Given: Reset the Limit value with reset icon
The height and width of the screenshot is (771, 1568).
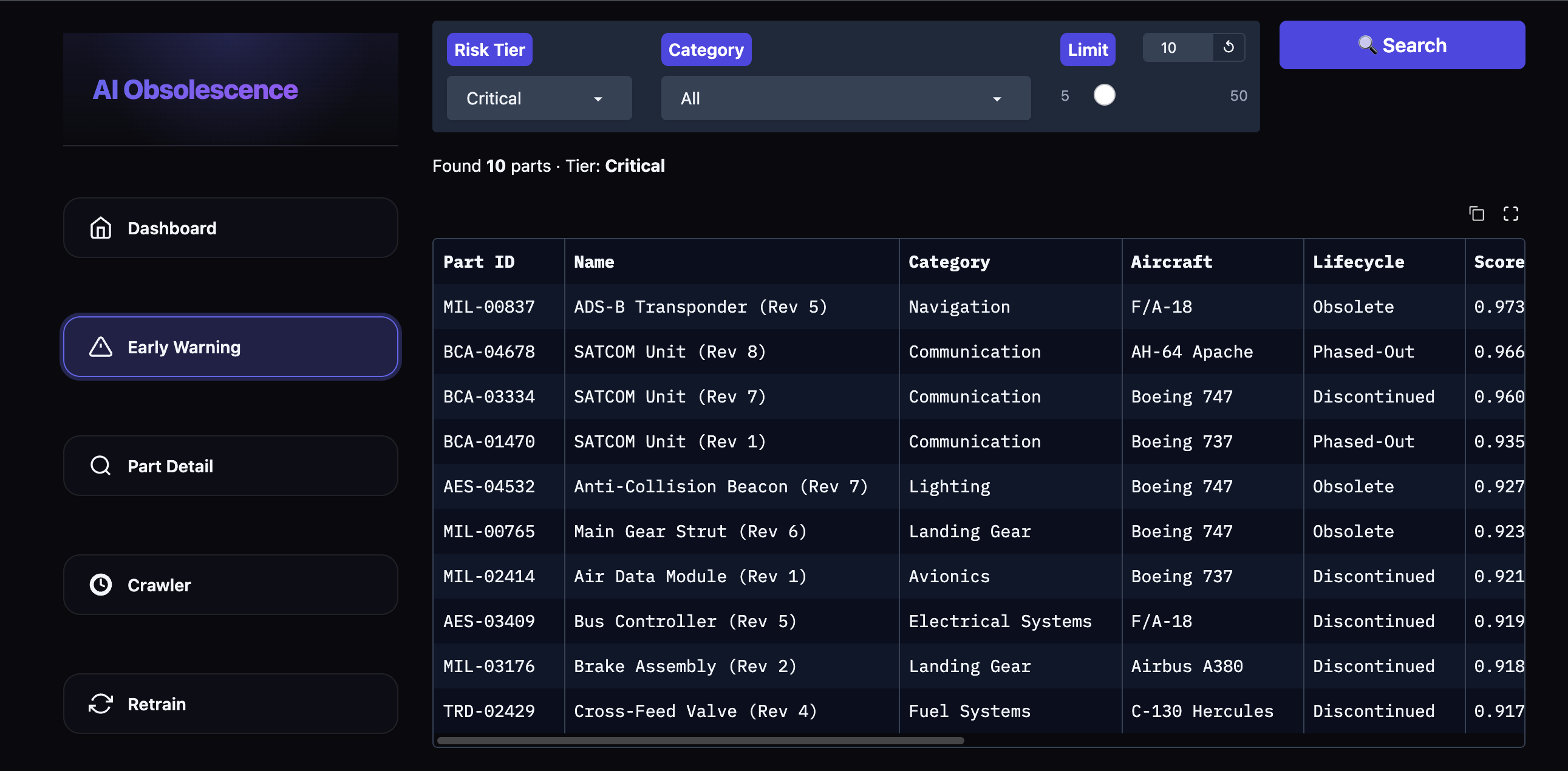Looking at the screenshot, I should pos(1229,47).
